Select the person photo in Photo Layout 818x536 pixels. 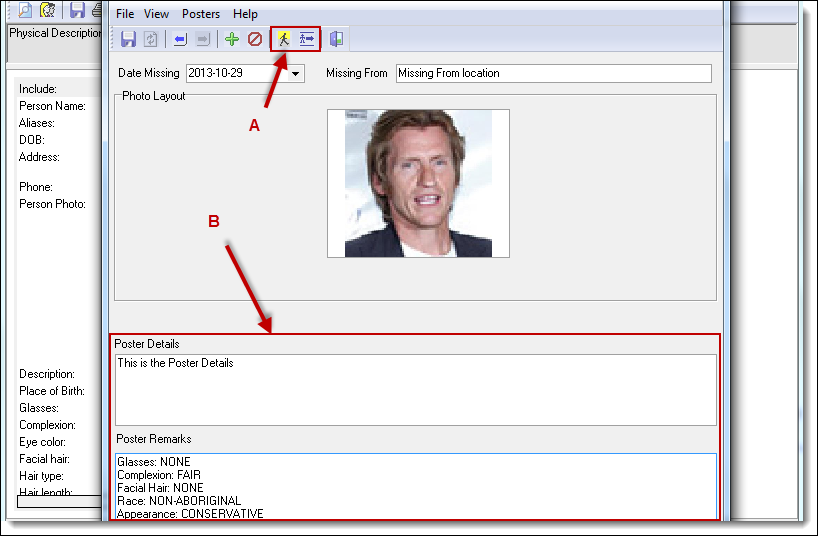click(x=418, y=183)
